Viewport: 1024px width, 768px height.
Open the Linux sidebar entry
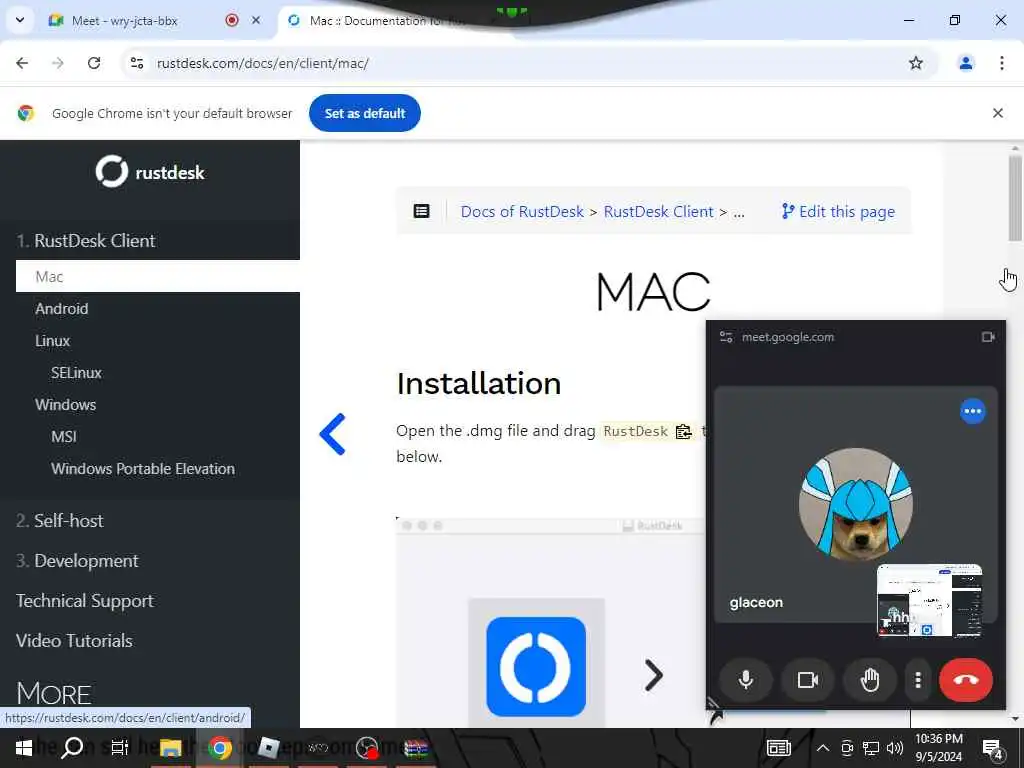[52, 341]
